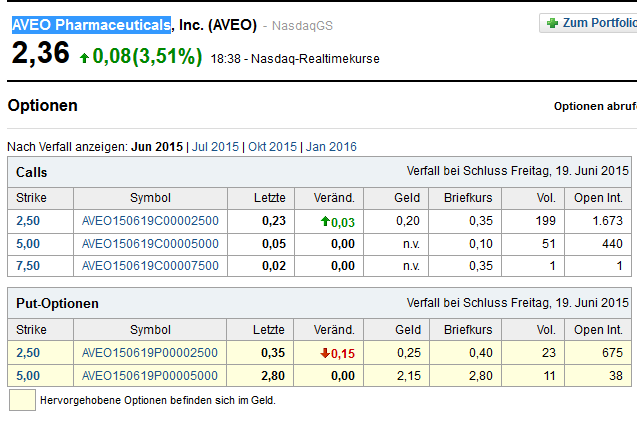This screenshot has height=421, width=637.
Task: Select the Jul 2015 expiry tab
Action: 215,147
